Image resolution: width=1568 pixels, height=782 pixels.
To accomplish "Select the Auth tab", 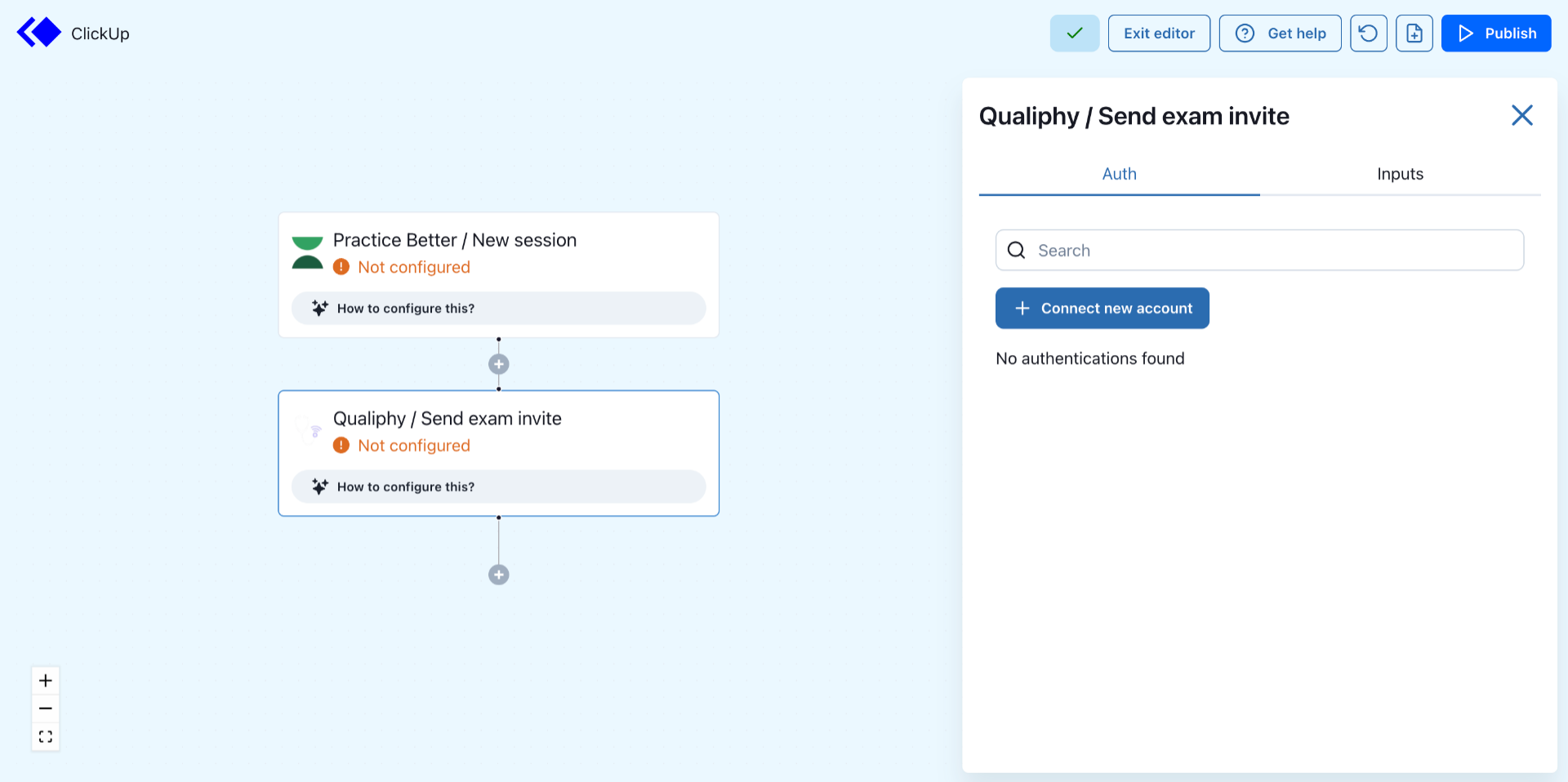I will (1119, 174).
